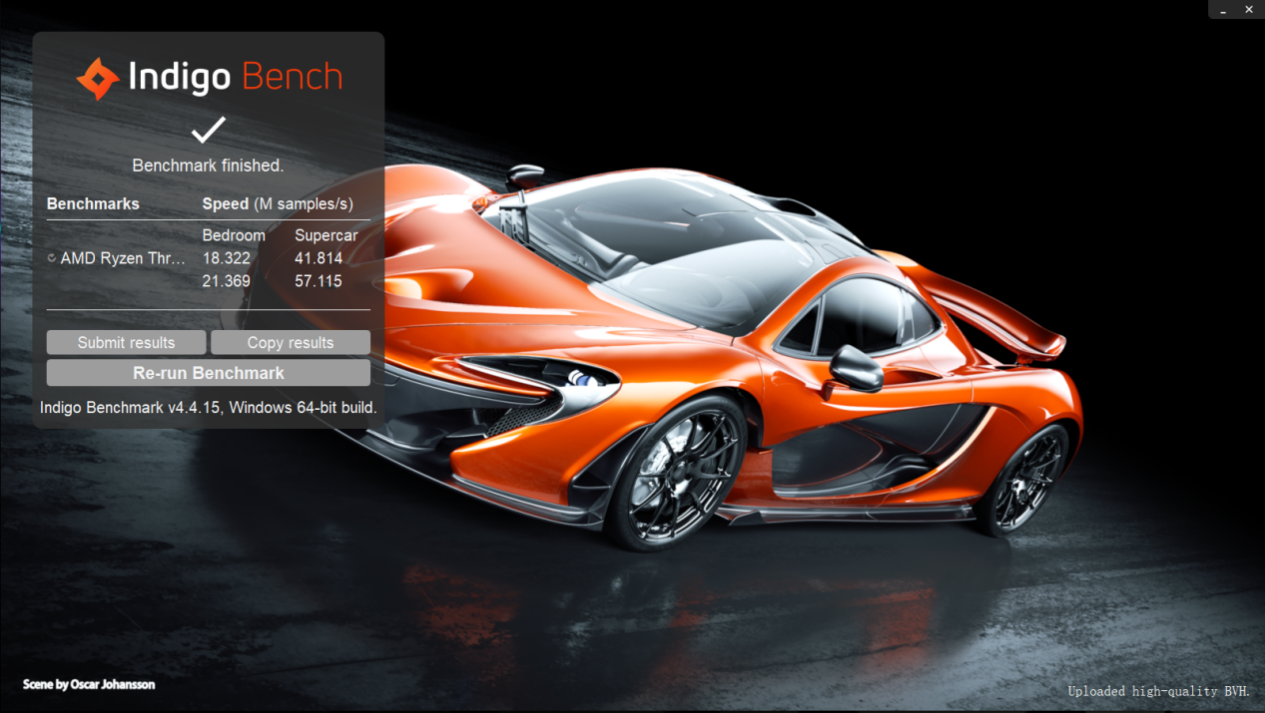Click the Benchmark finished status text
The image size is (1265, 713).
(208, 165)
